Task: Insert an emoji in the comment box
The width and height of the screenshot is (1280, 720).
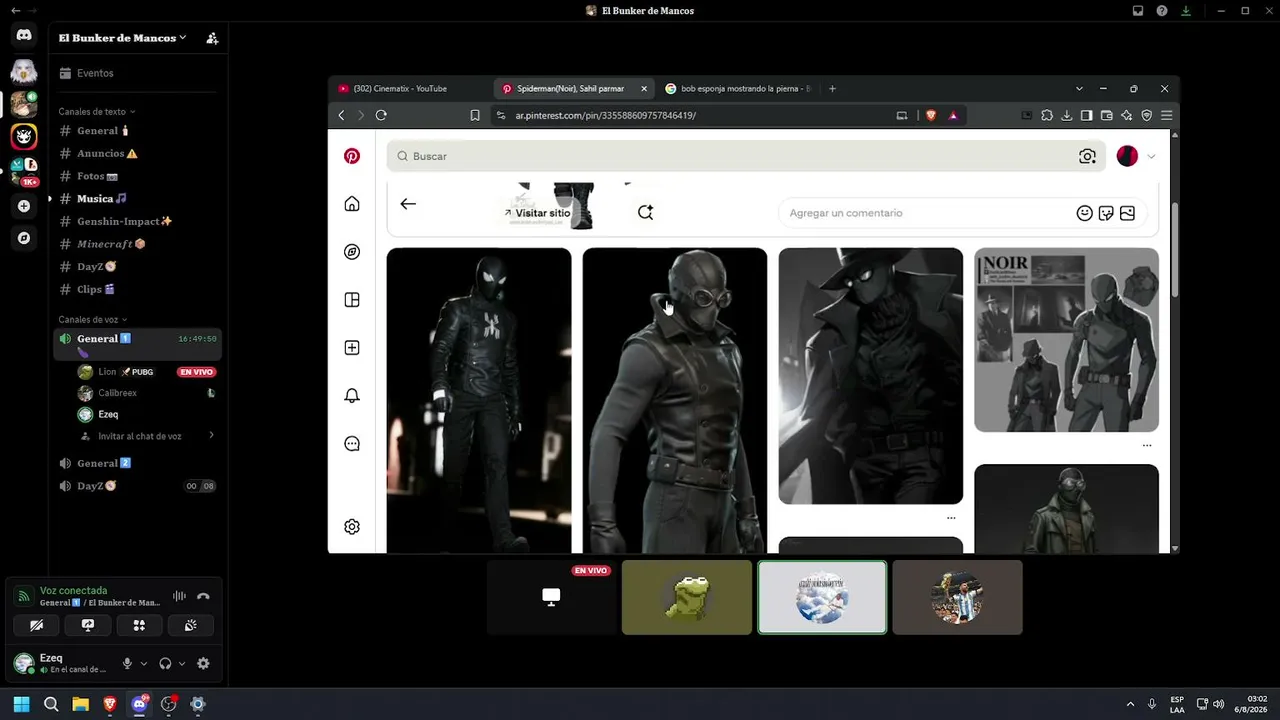Action: pyautogui.click(x=1084, y=213)
